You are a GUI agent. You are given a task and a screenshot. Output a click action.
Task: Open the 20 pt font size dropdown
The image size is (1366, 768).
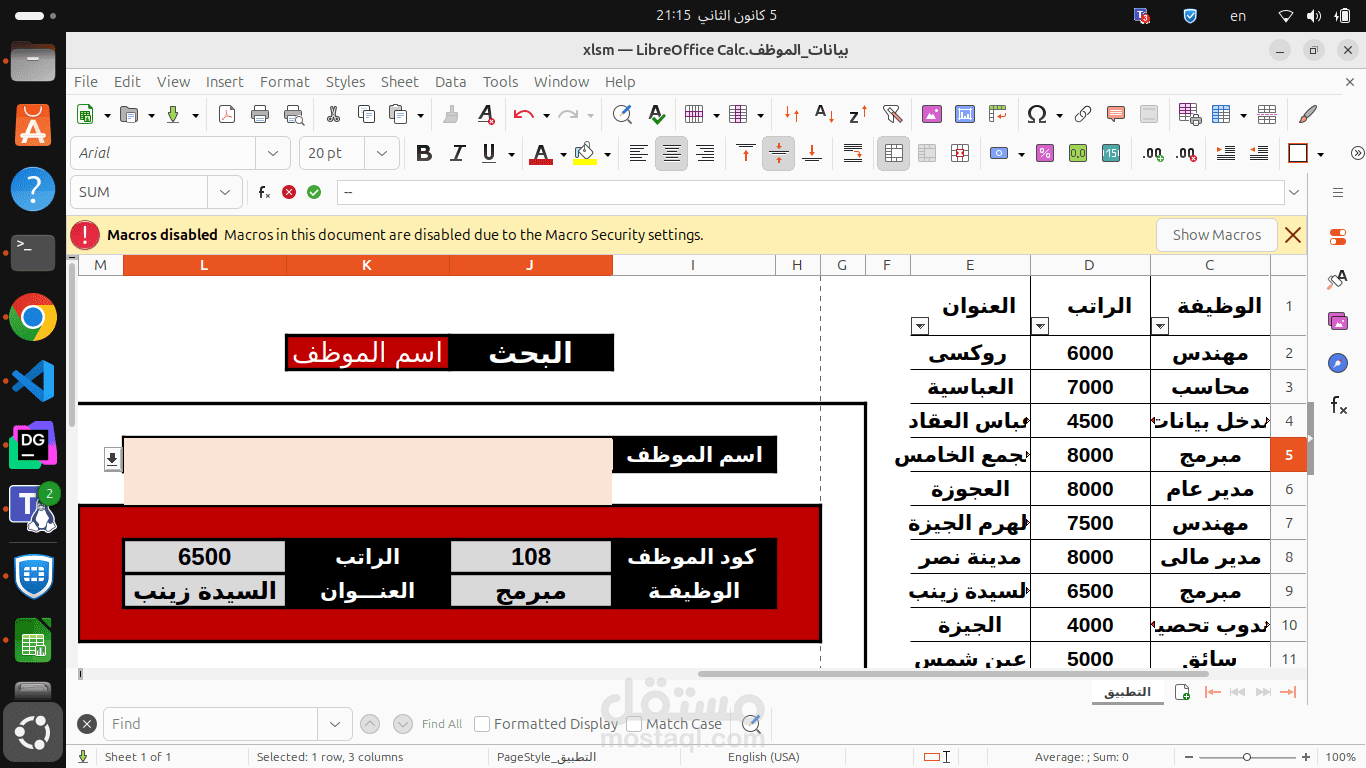(381, 153)
